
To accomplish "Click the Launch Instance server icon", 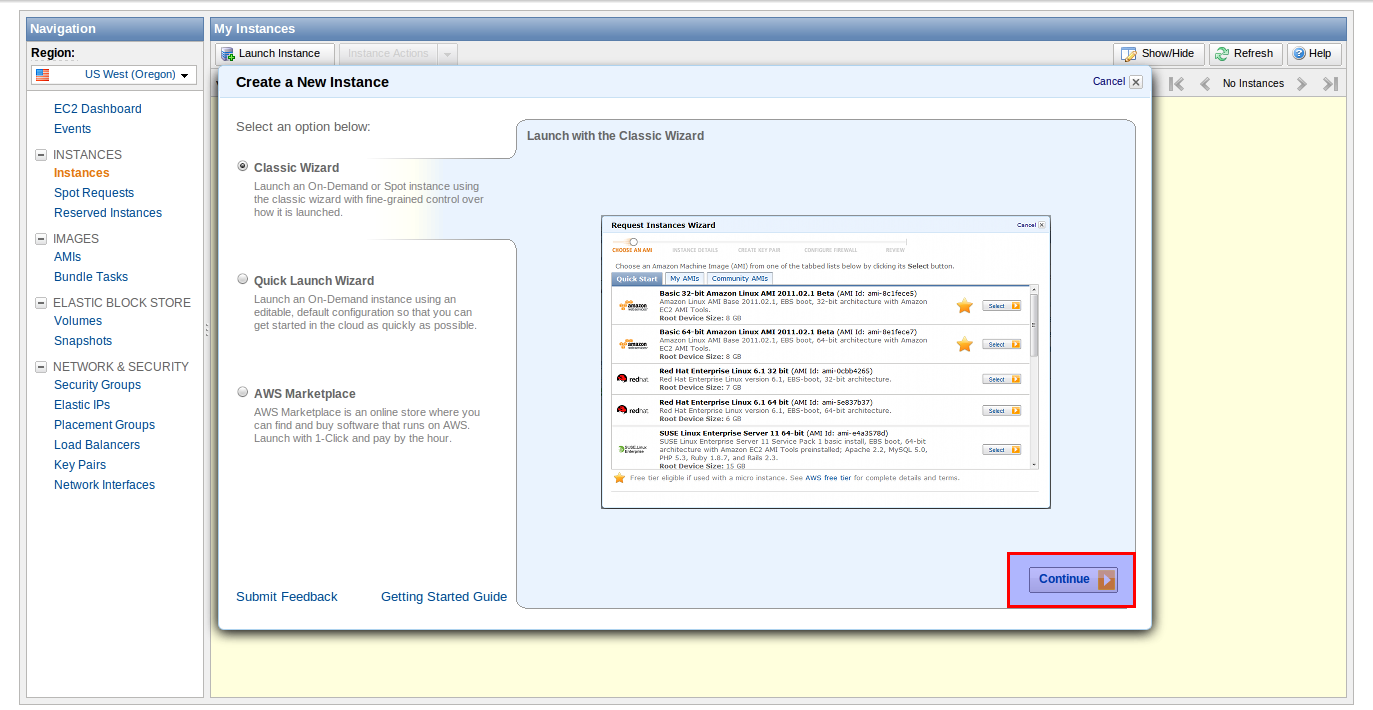I will [x=227, y=54].
